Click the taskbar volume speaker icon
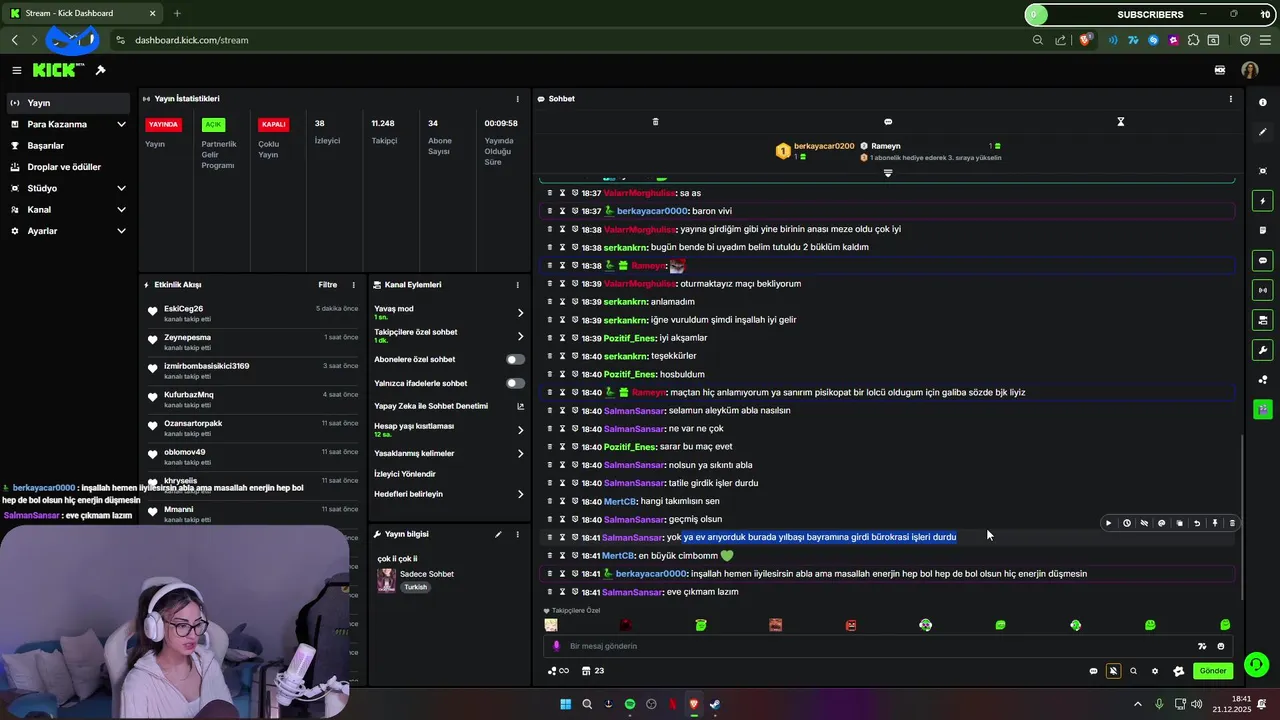 pyautogui.click(x=1197, y=704)
